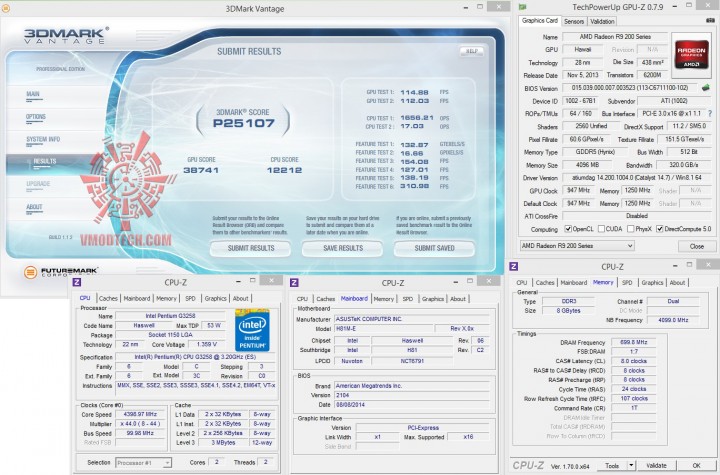
Task: Toggle the OpenCL checkbox
Action: point(568,229)
